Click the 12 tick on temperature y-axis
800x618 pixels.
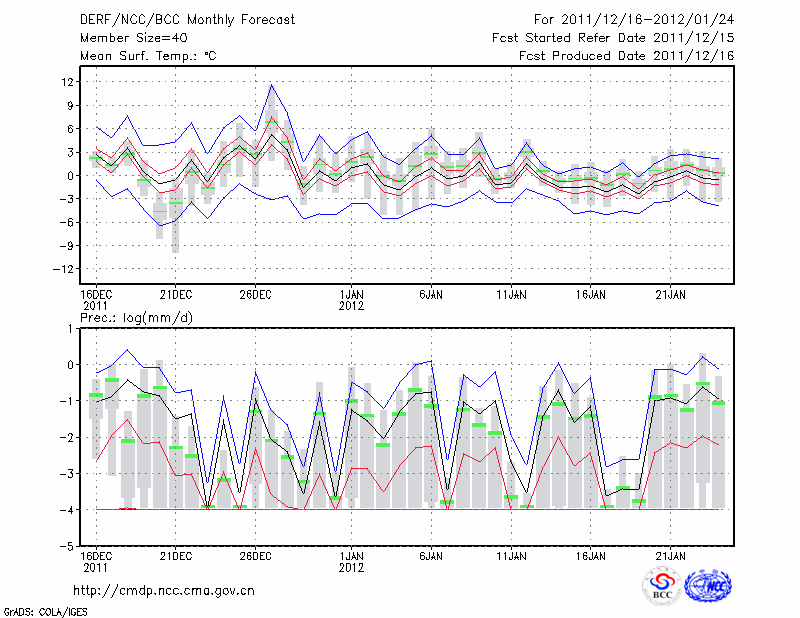click(x=67, y=82)
